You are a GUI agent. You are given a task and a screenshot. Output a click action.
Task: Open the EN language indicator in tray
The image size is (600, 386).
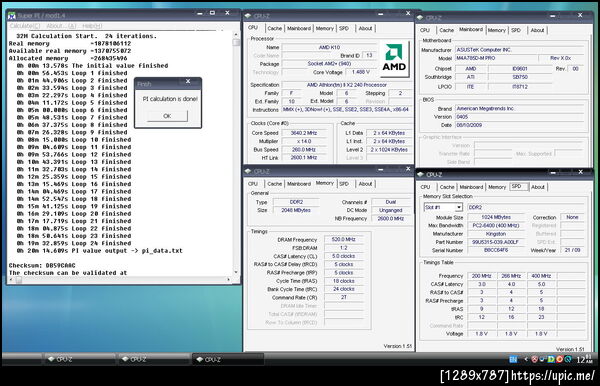pos(513,359)
